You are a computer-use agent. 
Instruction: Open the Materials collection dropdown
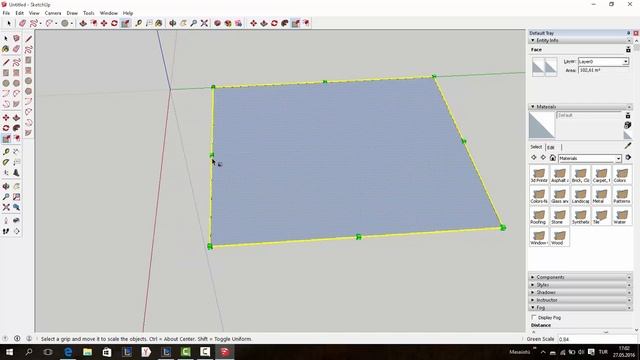pos(590,158)
